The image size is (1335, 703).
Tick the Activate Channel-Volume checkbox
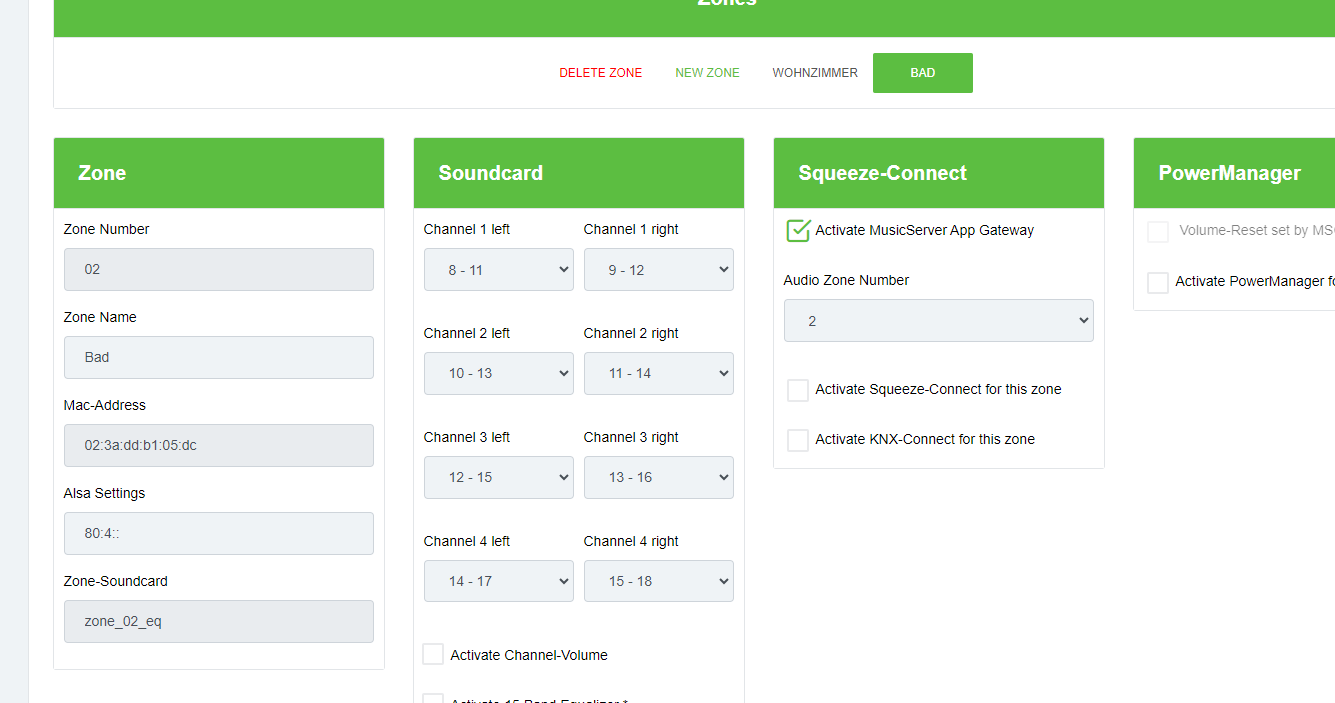(433, 655)
